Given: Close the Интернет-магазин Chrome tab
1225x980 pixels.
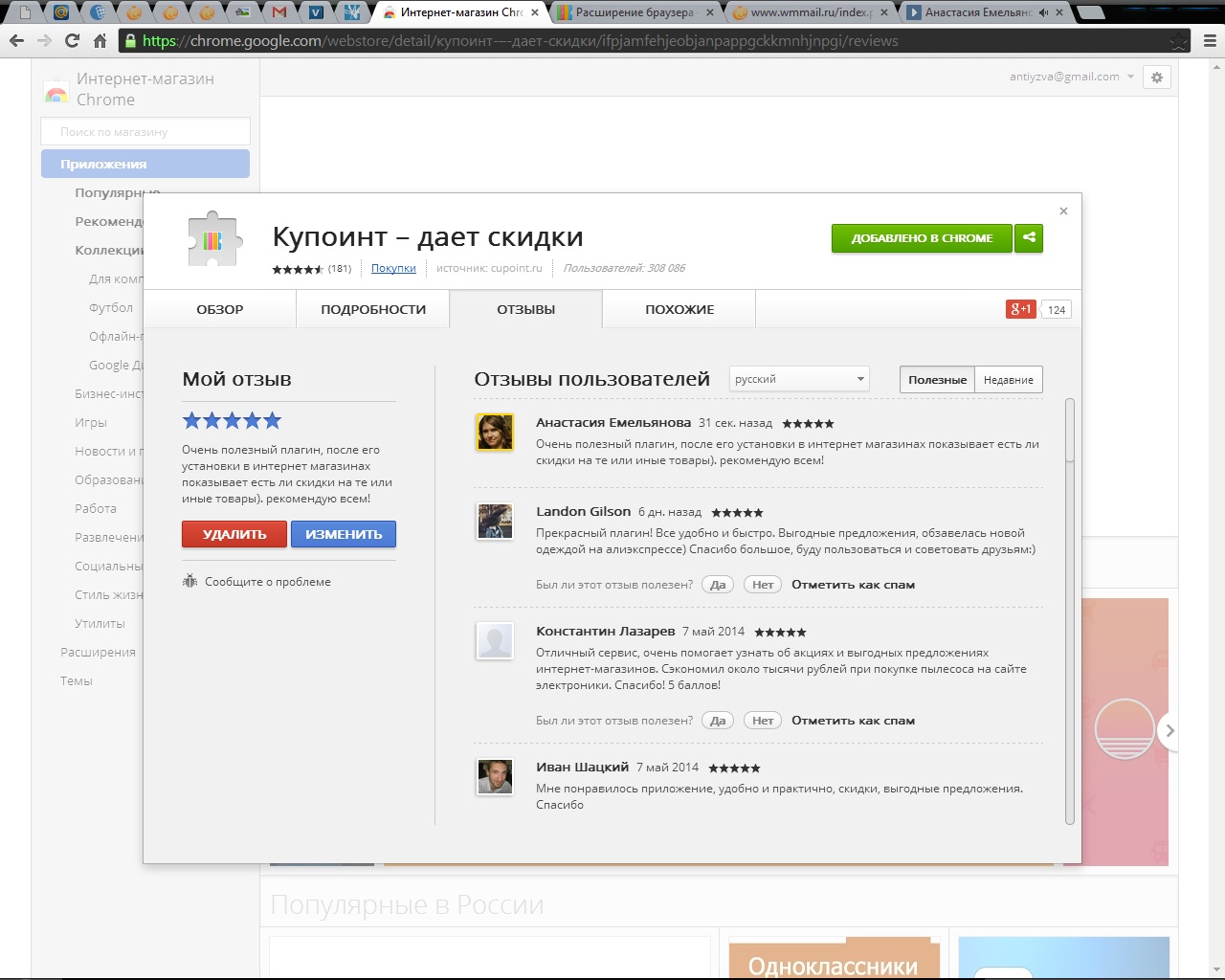Looking at the screenshot, I should (x=535, y=12).
